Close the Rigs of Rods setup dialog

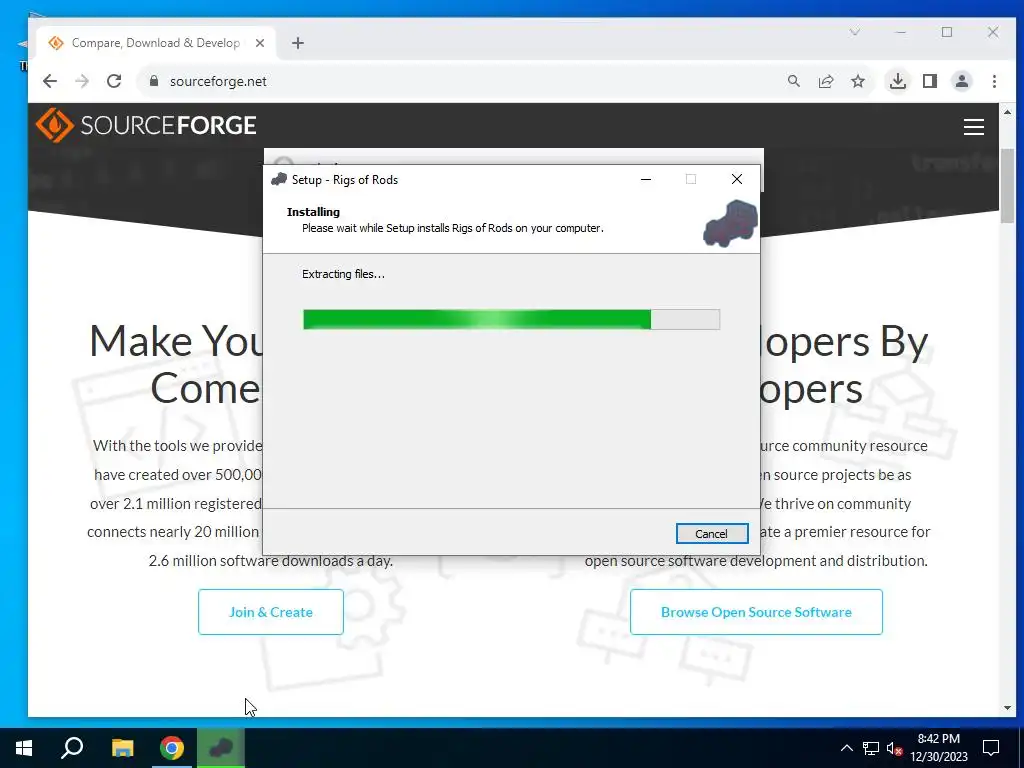point(737,179)
